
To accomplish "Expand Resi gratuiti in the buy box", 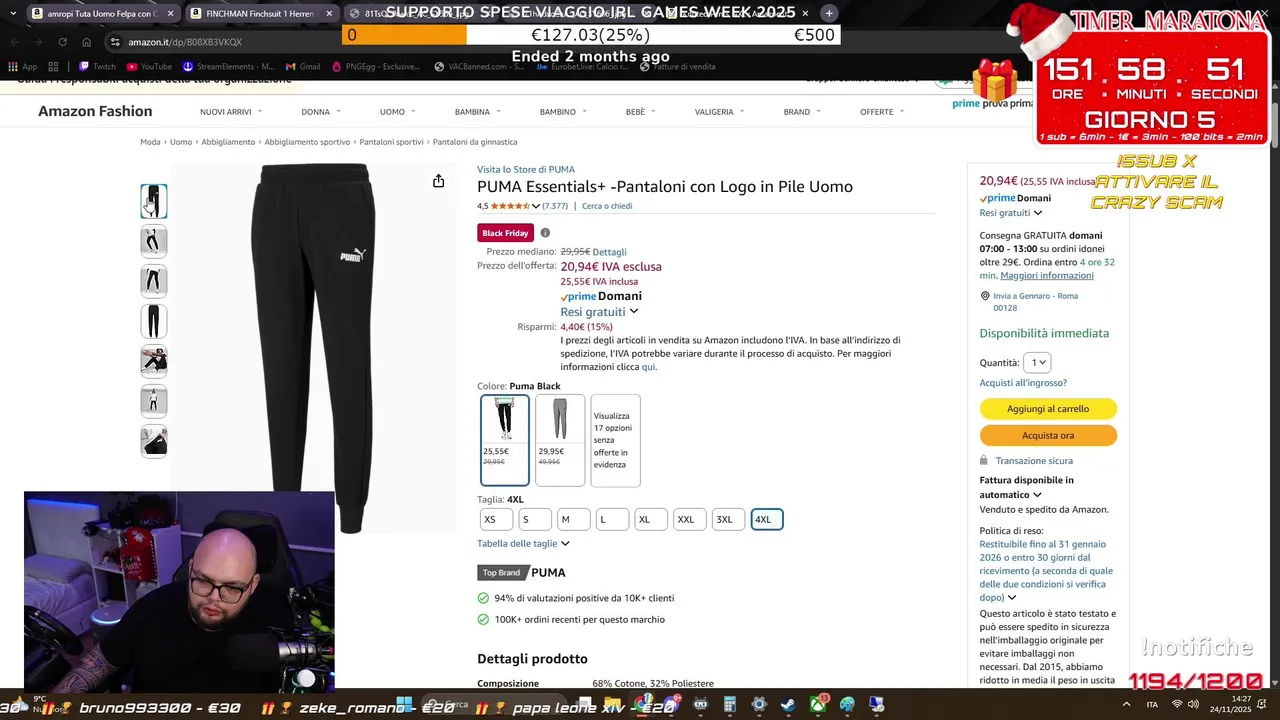I will (x=1011, y=213).
